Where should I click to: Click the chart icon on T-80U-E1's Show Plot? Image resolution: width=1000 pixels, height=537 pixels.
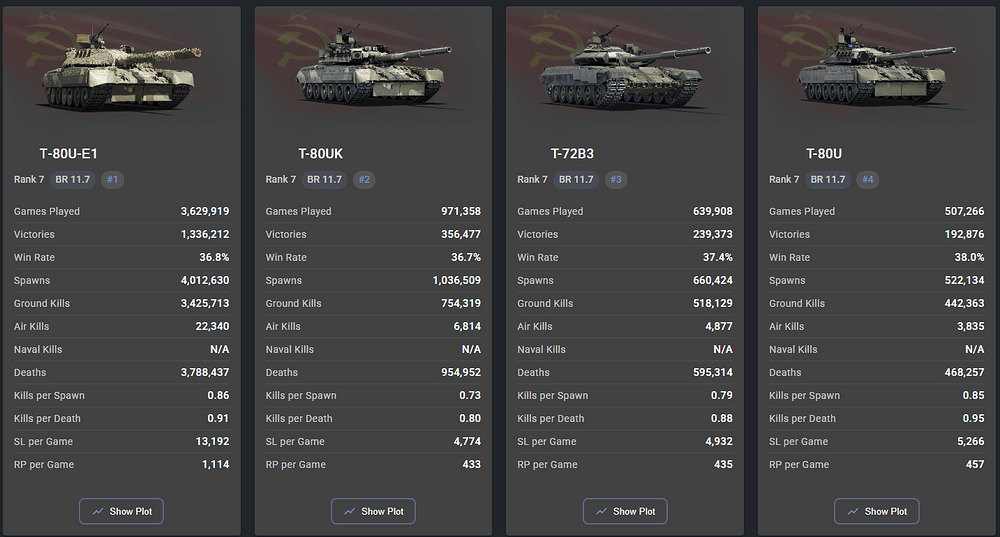[98, 511]
